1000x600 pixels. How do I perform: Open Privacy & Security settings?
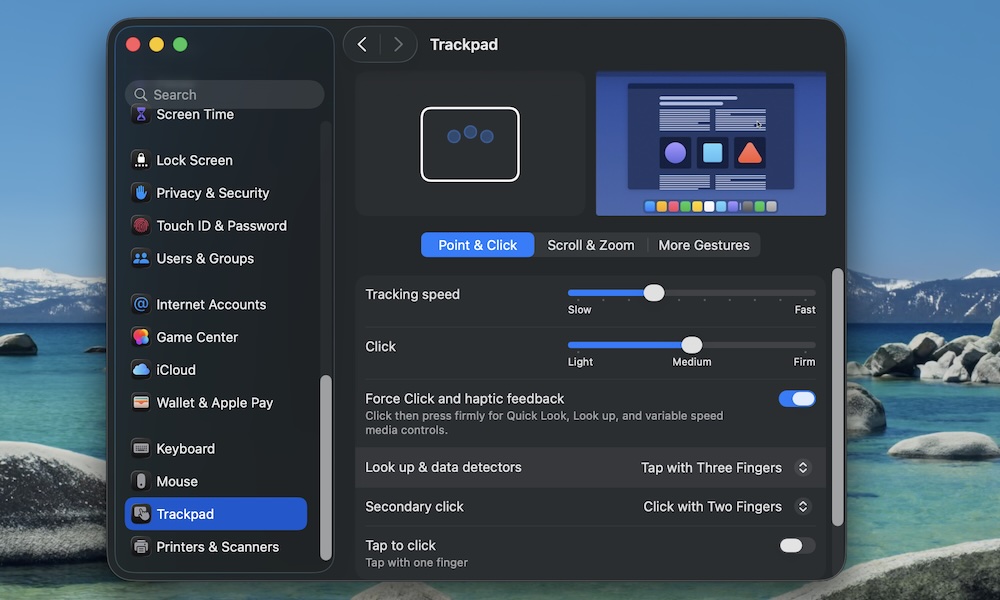click(213, 193)
